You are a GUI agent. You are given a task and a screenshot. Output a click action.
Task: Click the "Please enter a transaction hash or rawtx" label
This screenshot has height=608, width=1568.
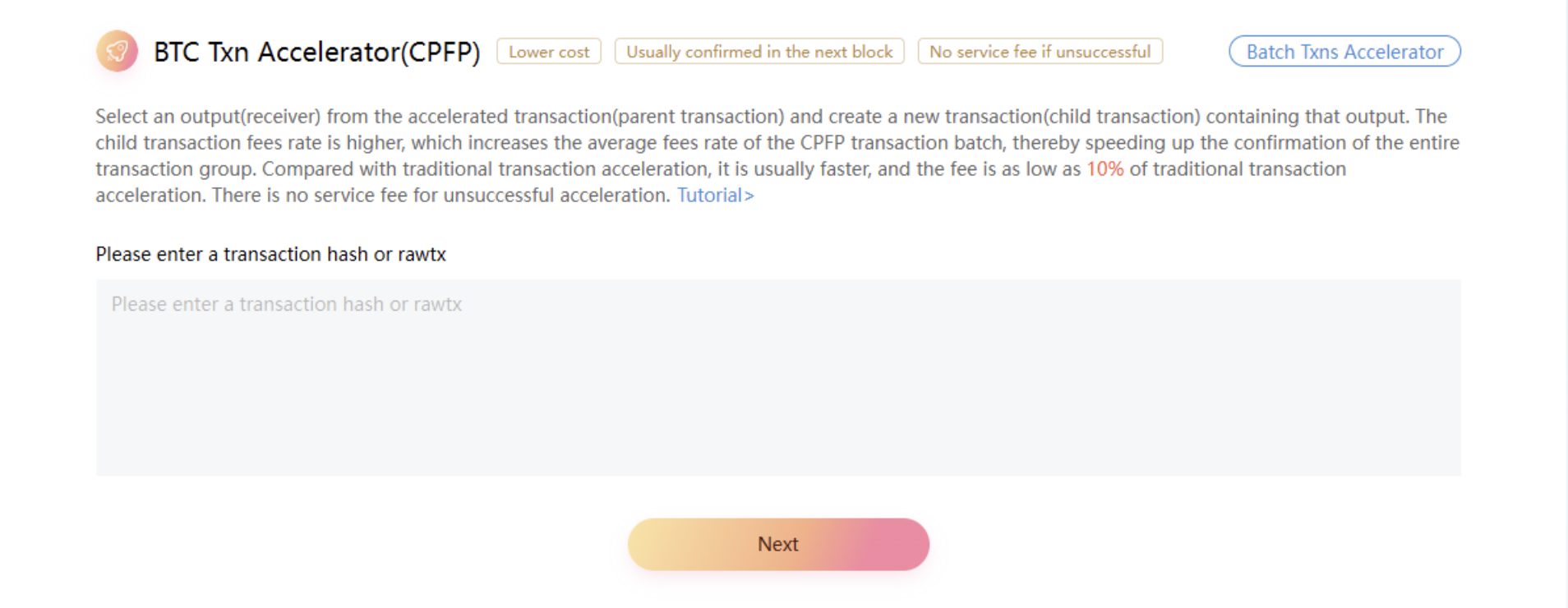[x=270, y=255]
